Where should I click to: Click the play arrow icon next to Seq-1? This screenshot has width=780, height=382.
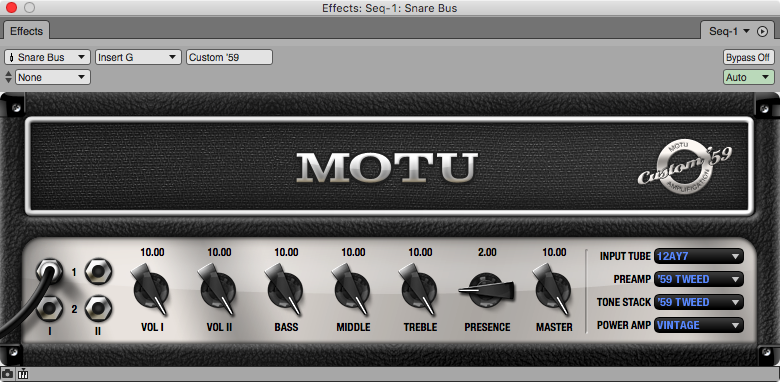pyautogui.click(x=762, y=31)
